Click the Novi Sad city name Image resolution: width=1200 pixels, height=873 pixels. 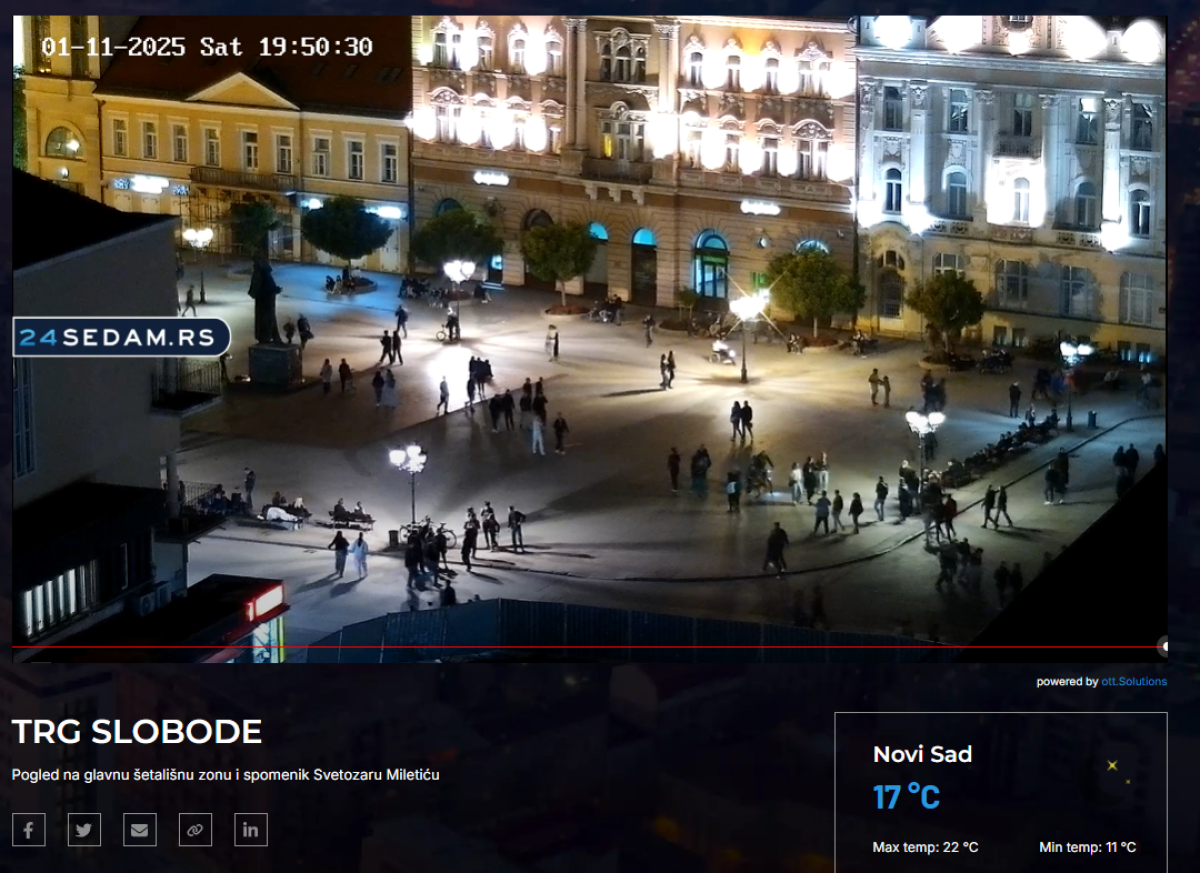pos(922,754)
